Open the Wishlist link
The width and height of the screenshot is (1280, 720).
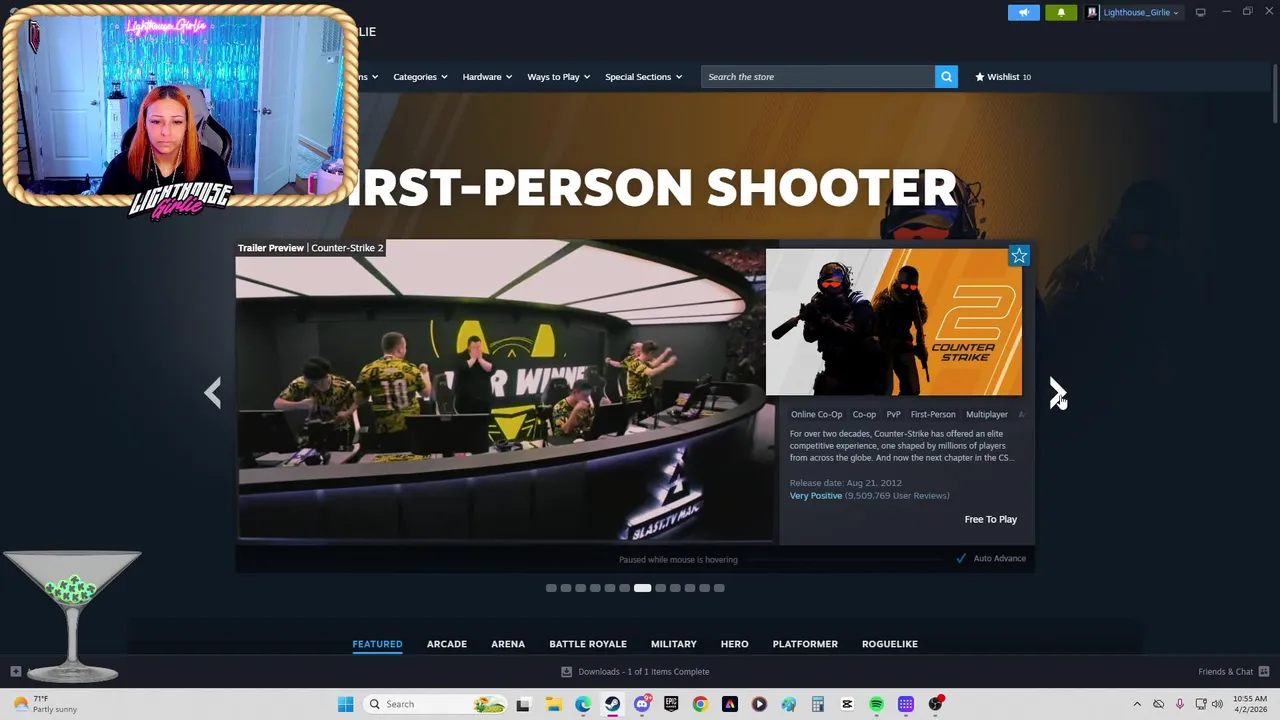tap(1003, 77)
